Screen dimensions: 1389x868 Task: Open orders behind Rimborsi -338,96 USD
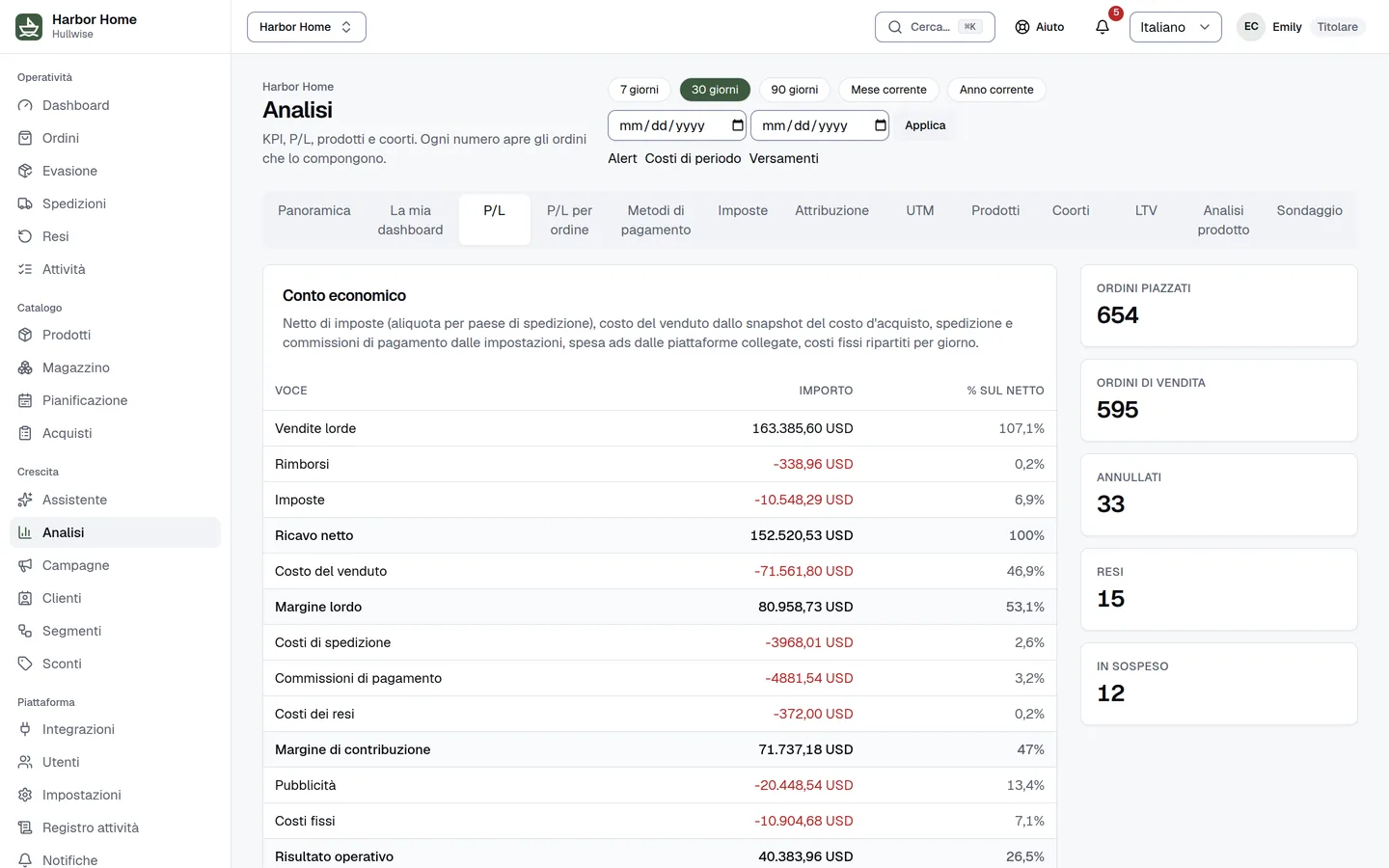(813, 464)
